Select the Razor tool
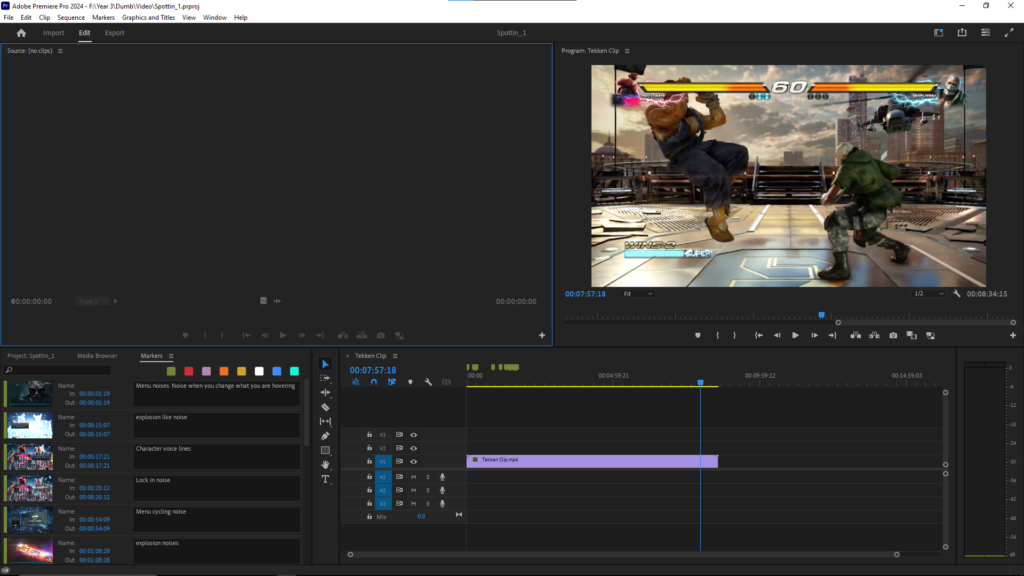 pos(325,407)
